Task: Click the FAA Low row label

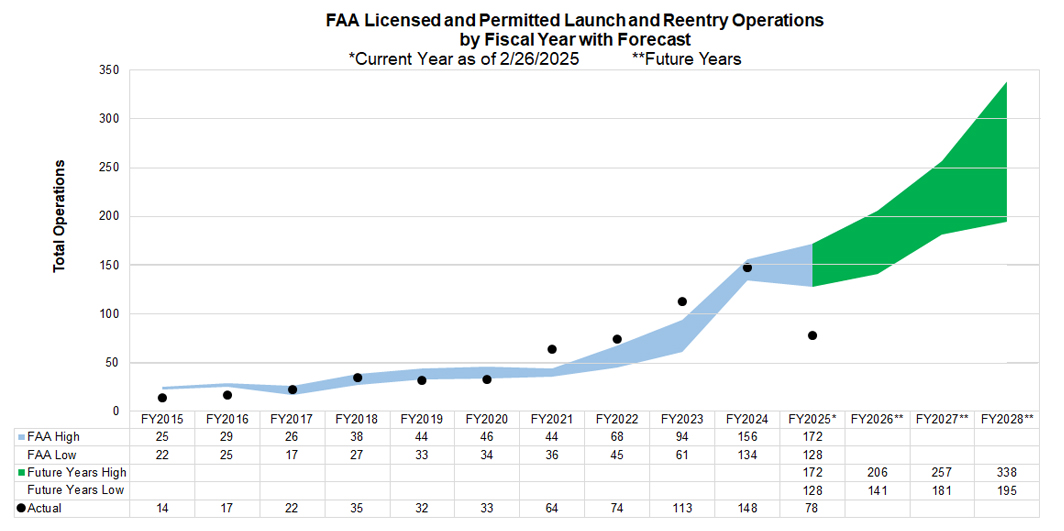Action: (54, 455)
